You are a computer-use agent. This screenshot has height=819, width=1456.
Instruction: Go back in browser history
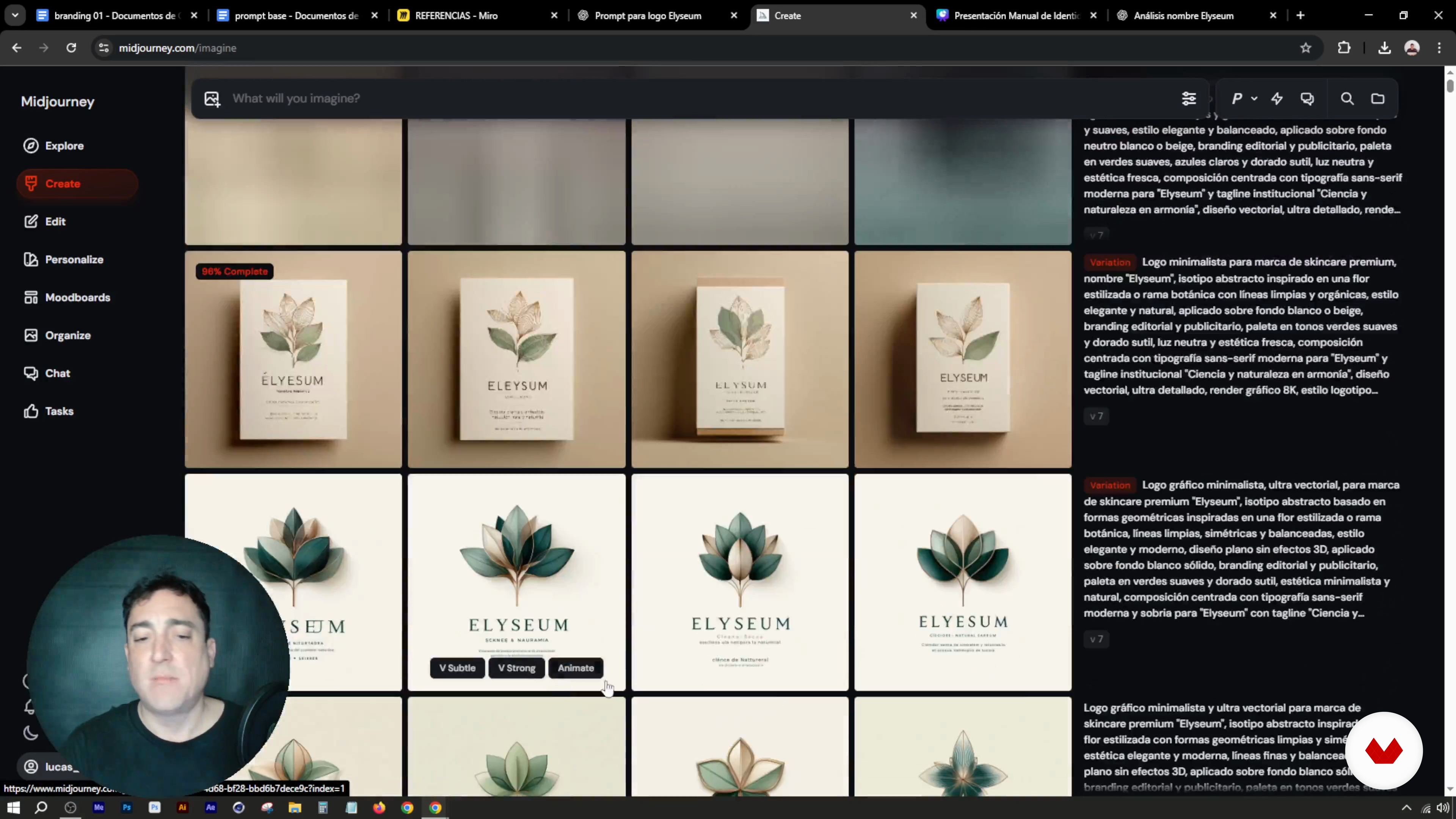16,48
